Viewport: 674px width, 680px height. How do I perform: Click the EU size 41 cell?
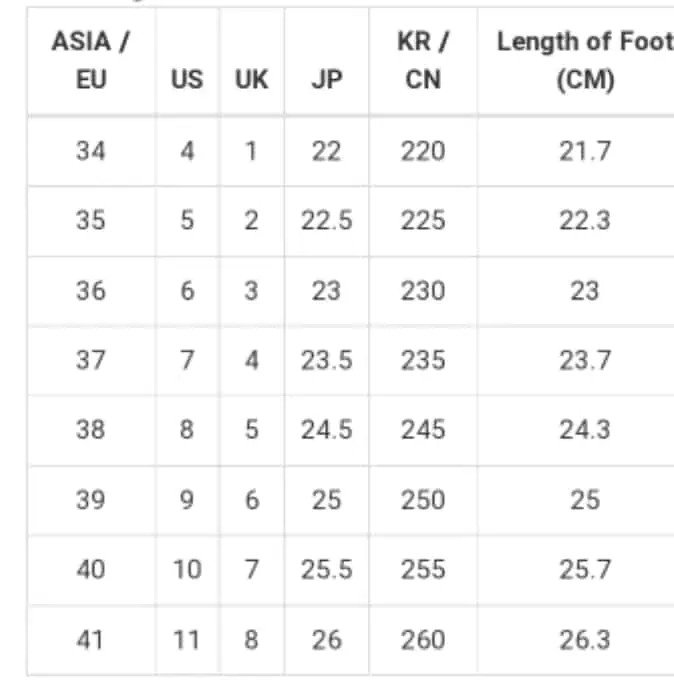click(91, 639)
